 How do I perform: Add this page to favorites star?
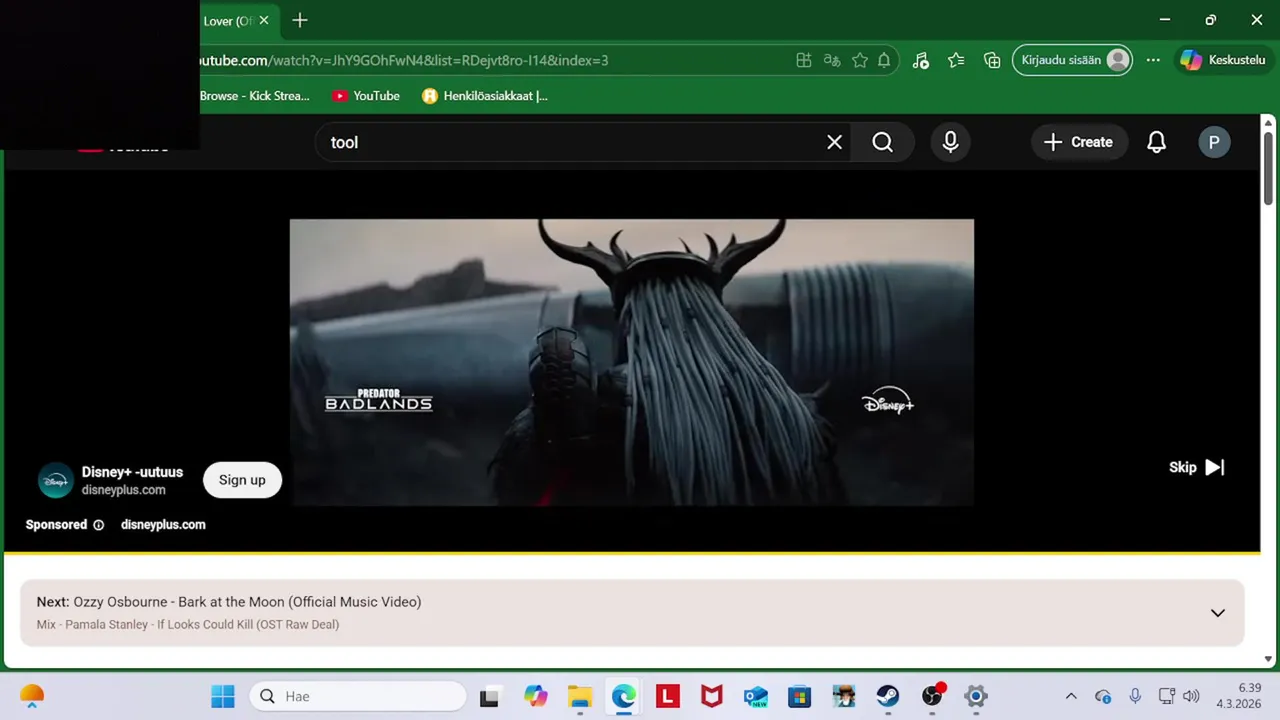point(859,60)
